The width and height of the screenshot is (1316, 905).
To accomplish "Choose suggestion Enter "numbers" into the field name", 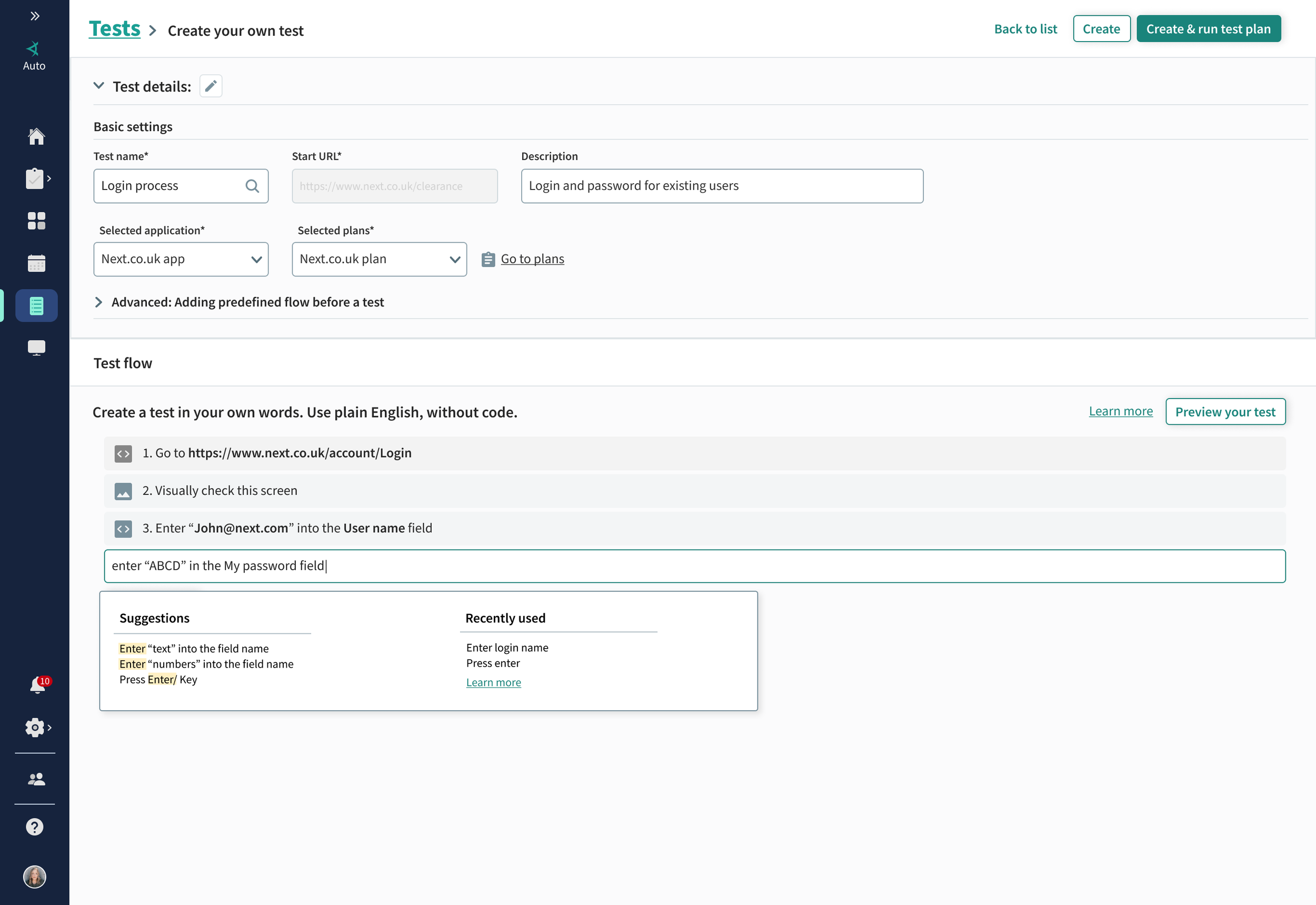I will pos(206,663).
